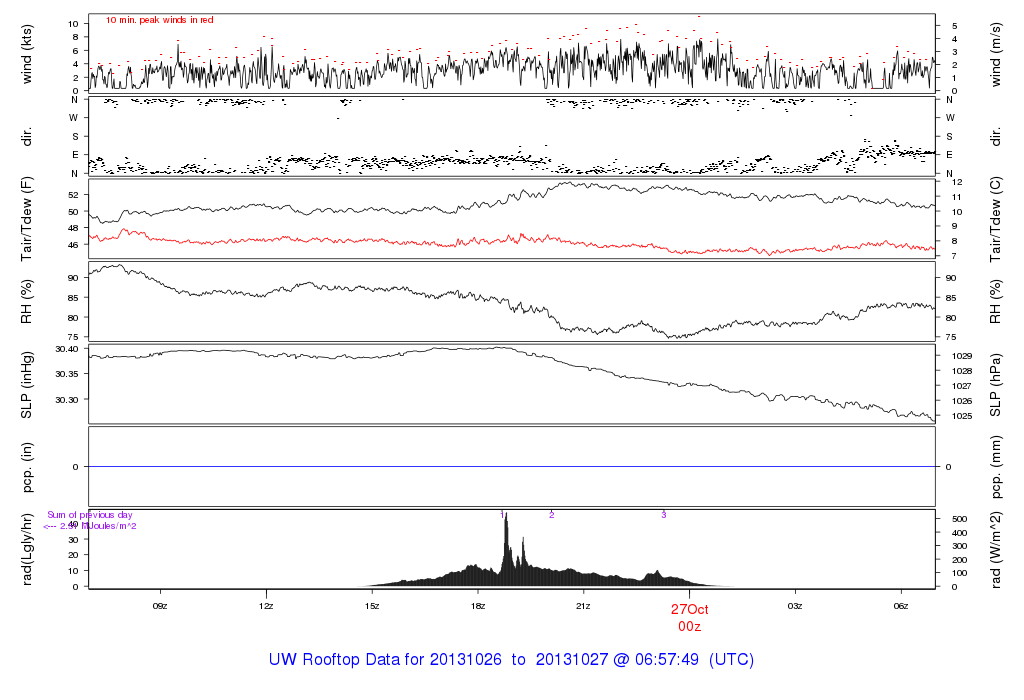1024x700 pixels.
Task: Click the left 'RH (%)' axis label
Action: 27,302
